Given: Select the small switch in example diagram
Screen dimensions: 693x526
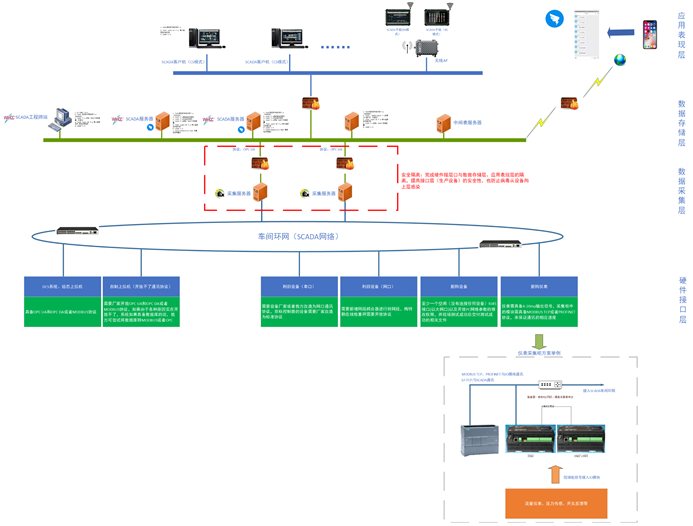Looking at the screenshot, I should (547, 384).
